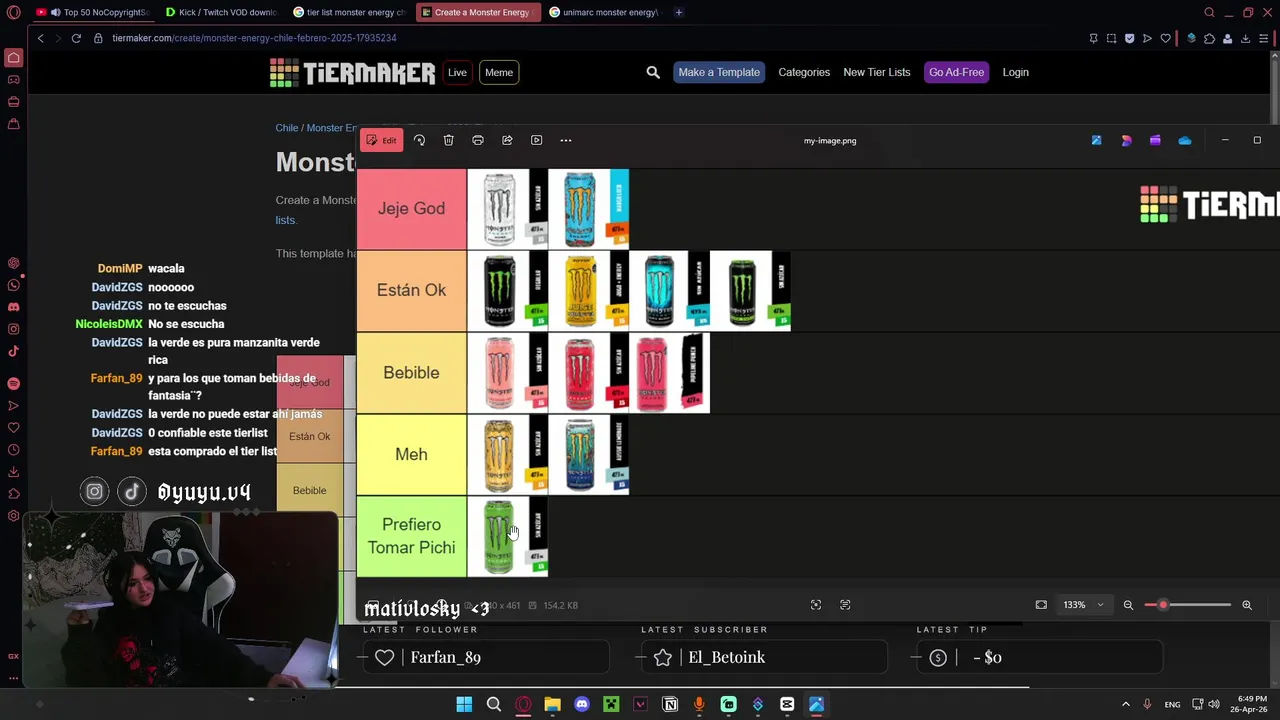
Task: Open Instagram in Opera sidebar
Action: click(14, 329)
